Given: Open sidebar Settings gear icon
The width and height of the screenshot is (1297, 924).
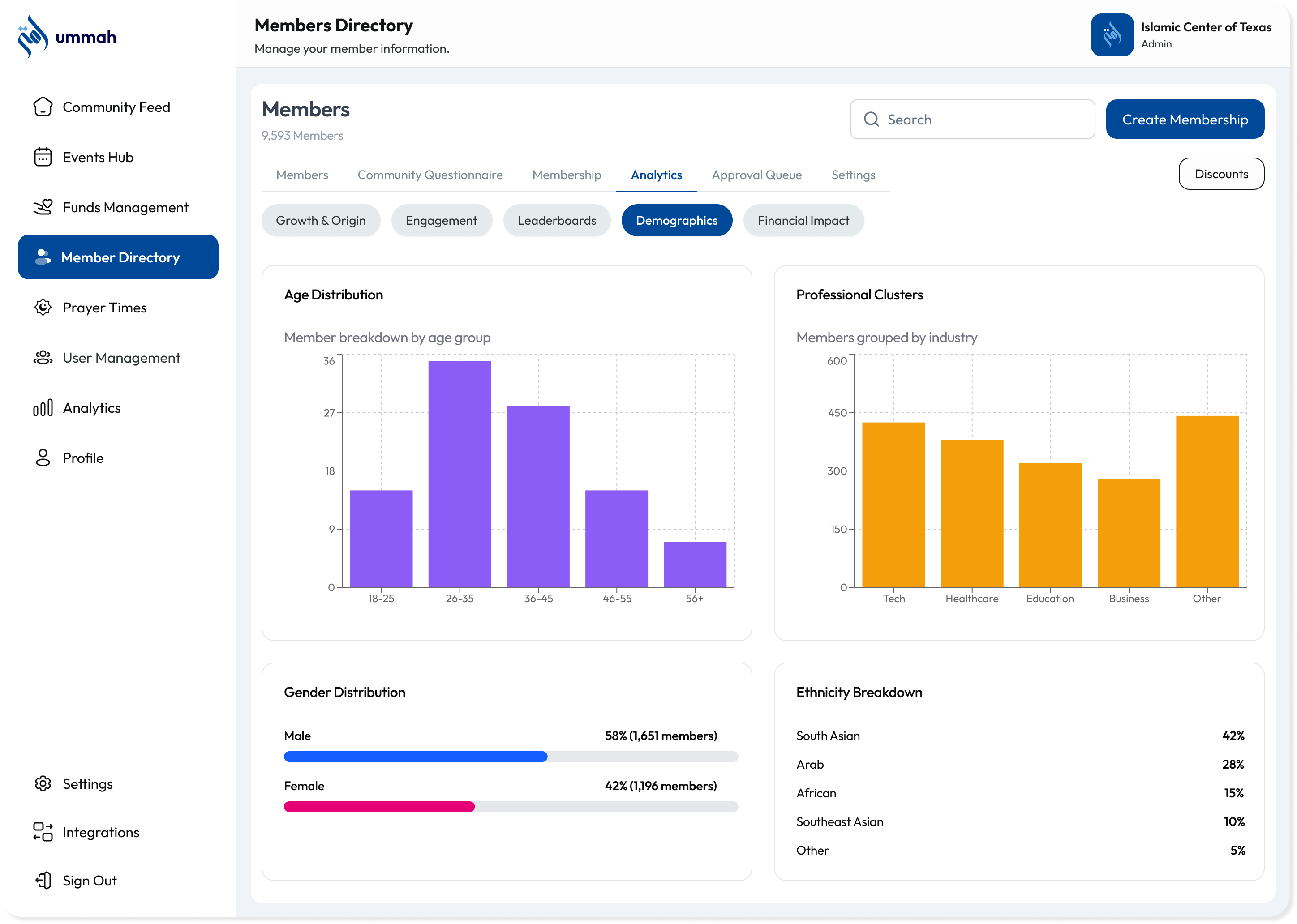Looking at the screenshot, I should (43, 783).
